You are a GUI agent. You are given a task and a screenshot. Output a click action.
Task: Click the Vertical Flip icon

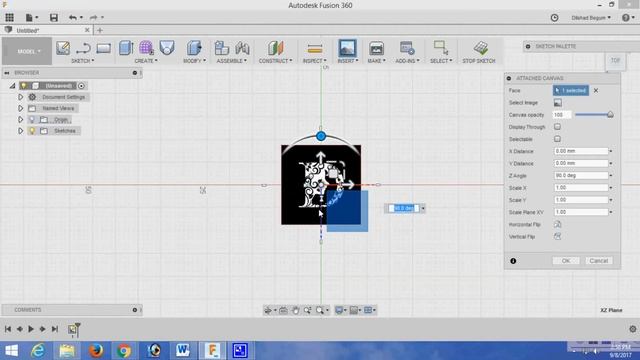pos(558,236)
